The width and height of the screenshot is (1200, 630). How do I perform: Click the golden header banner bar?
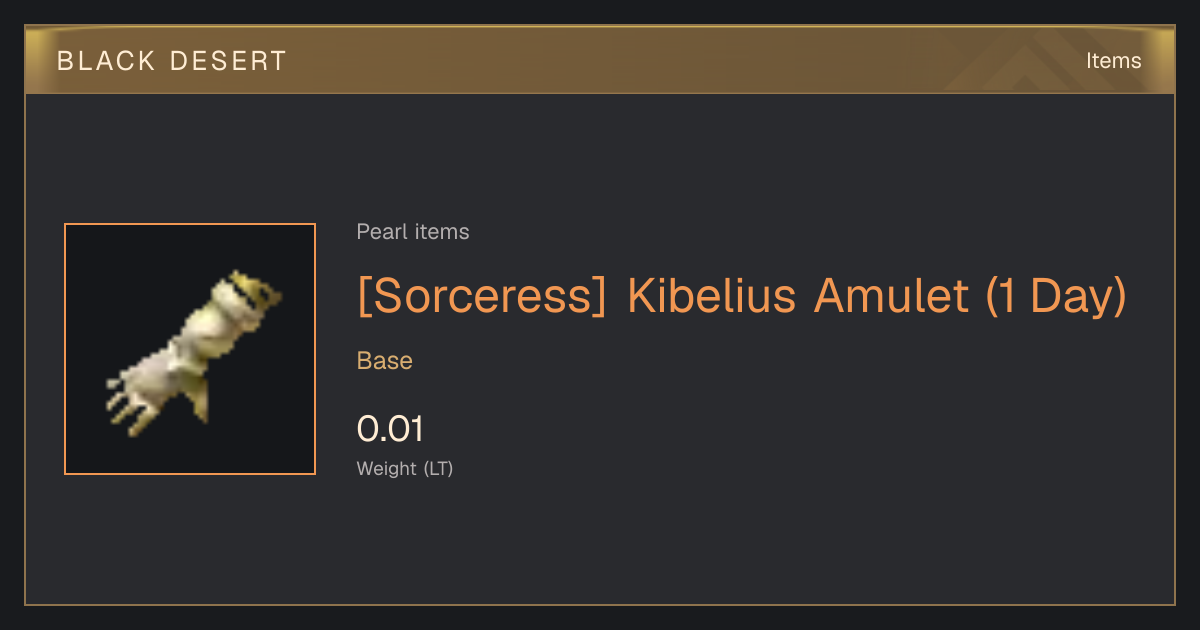tap(600, 60)
